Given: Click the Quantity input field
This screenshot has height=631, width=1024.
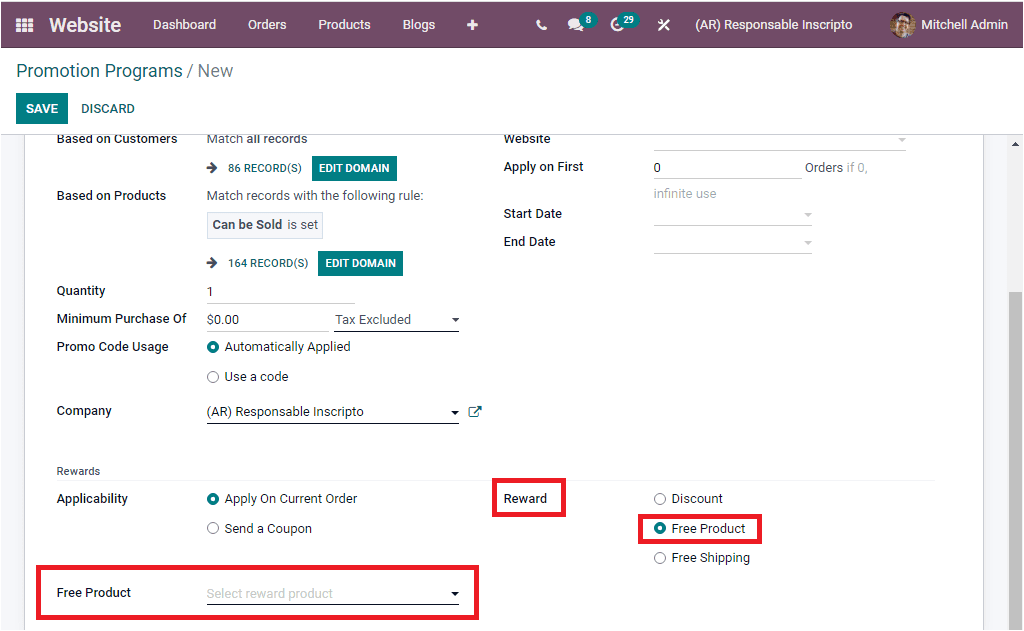Looking at the screenshot, I should (280, 291).
